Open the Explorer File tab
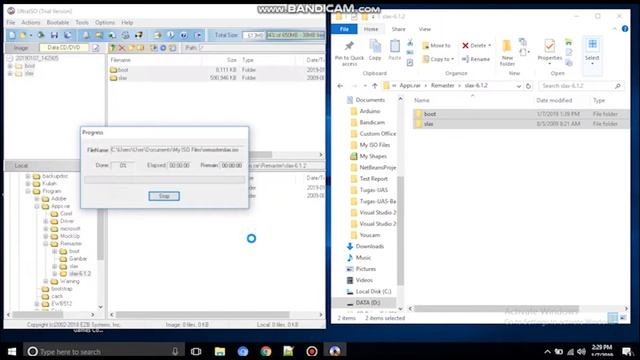 point(344,29)
